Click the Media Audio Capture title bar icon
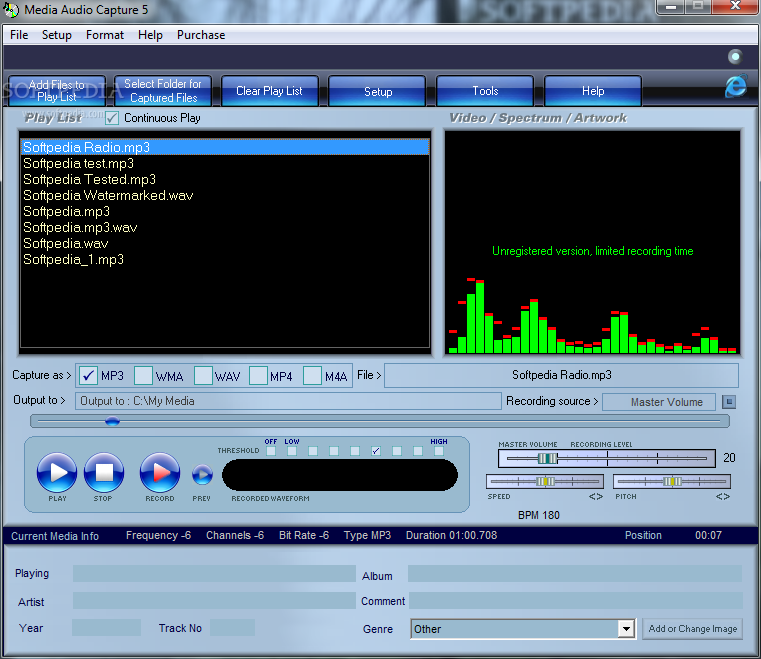The width and height of the screenshot is (761, 659). pyautogui.click(x=11, y=10)
